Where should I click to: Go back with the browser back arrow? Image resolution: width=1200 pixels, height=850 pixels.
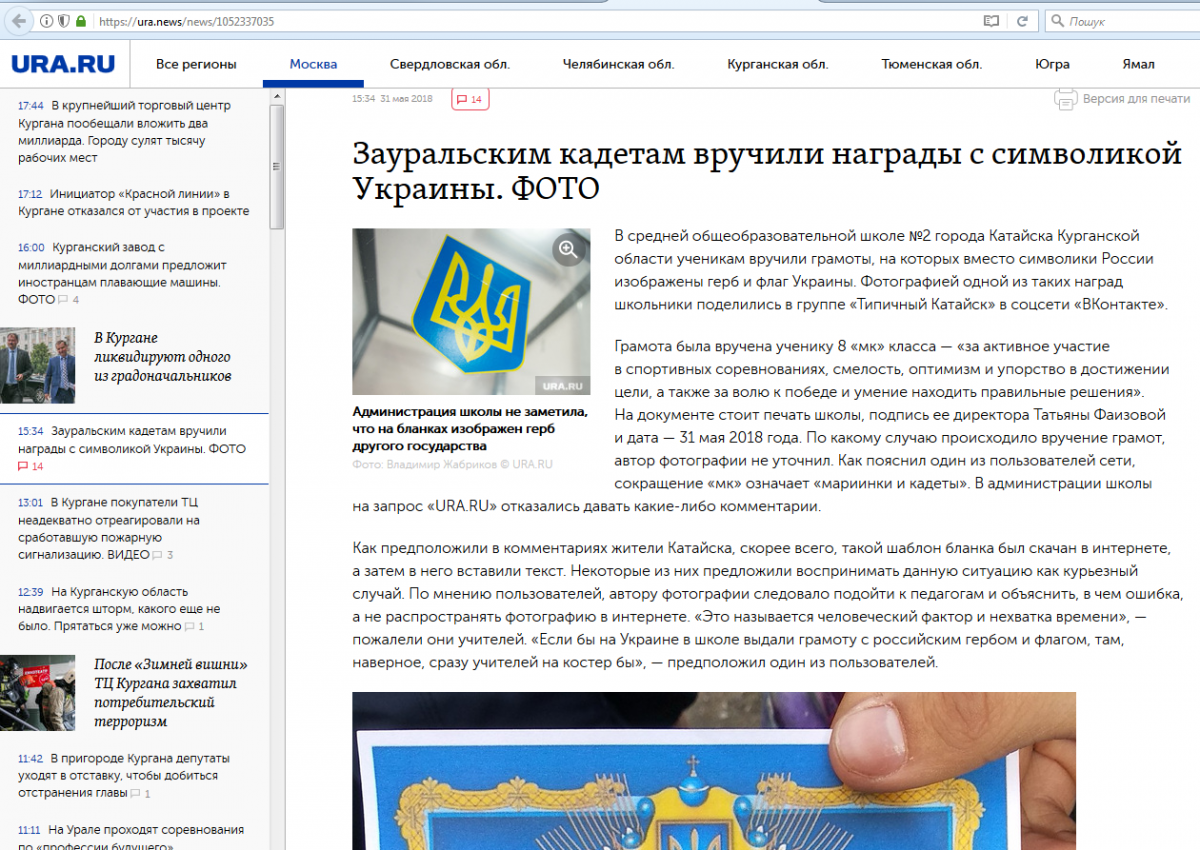[x=19, y=20]
